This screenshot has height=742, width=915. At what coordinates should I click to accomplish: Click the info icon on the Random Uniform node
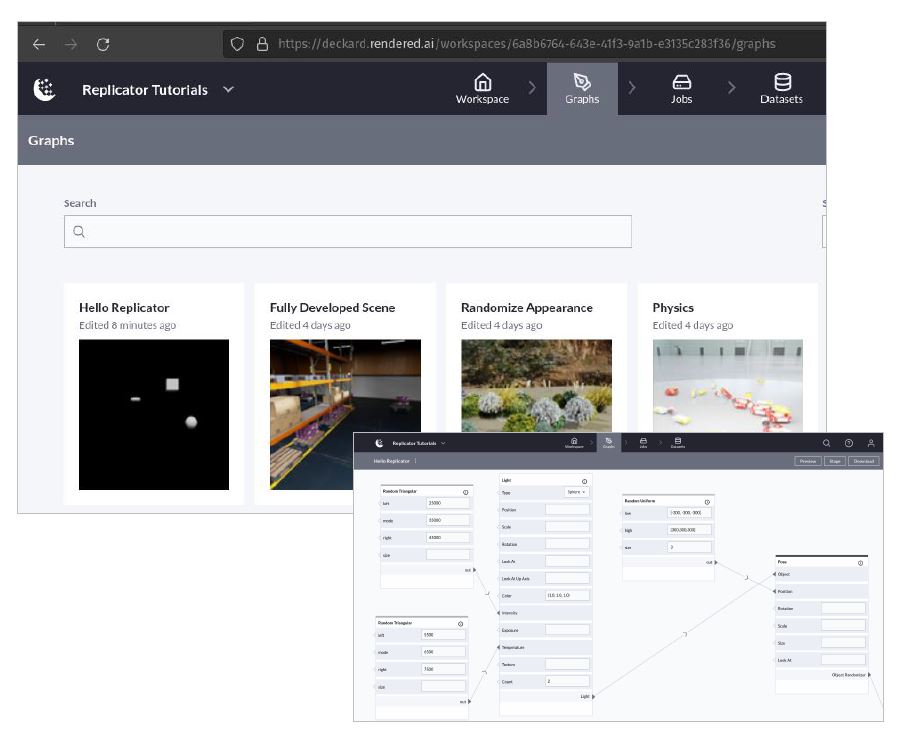[x=707, y=502]
